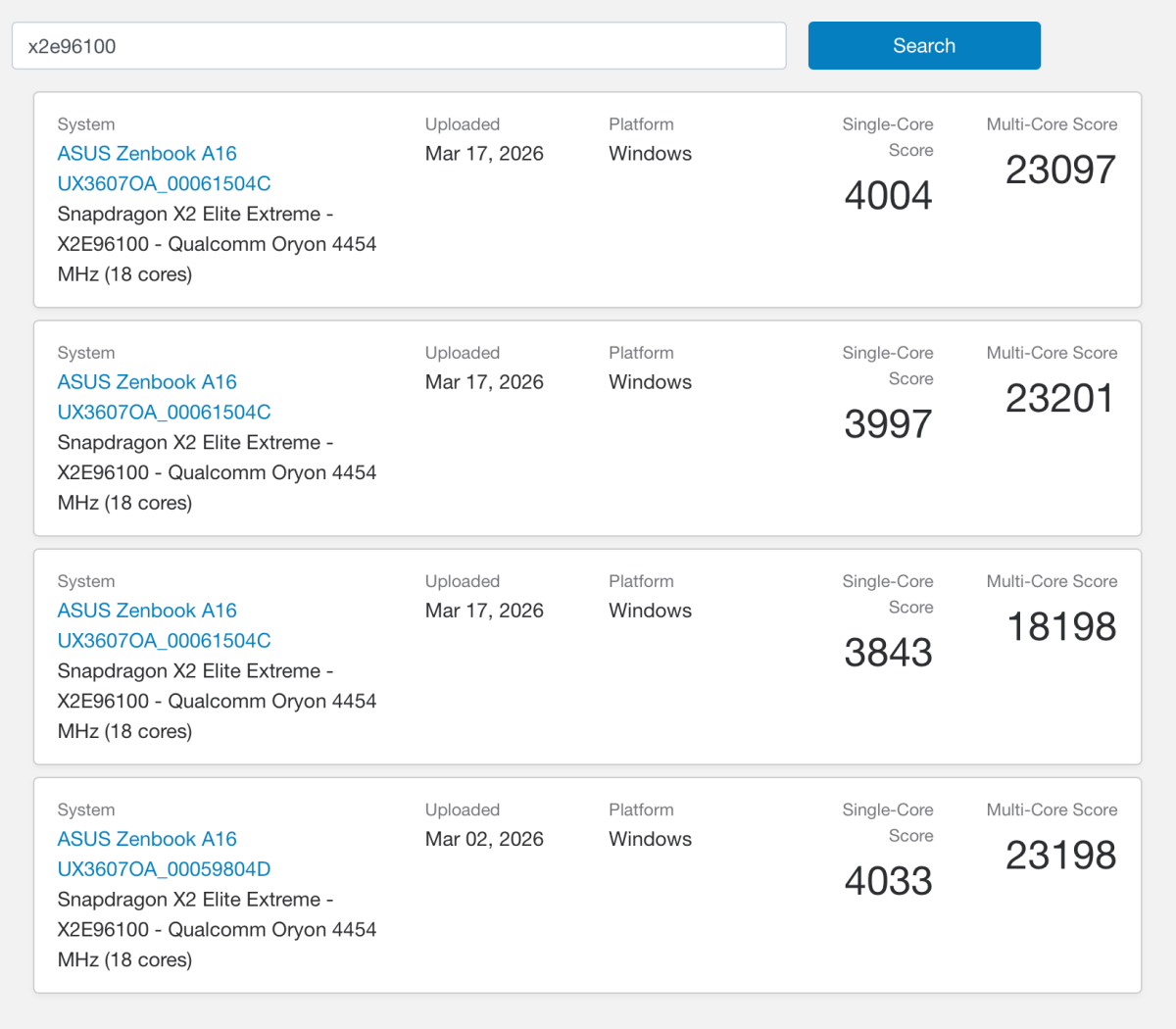Click the Mar 02, 2026 upload date
1176x1029 pixels.
pyautogui.click(x=484, y=839)
